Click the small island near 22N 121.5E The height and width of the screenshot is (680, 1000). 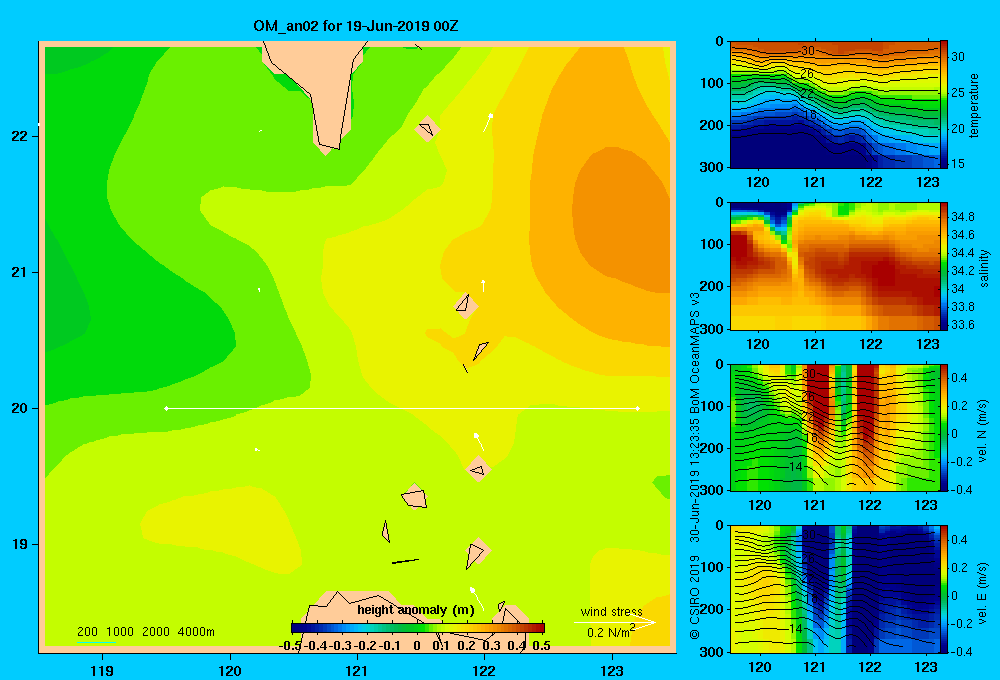pyautogui.click(x=426, y=129)
